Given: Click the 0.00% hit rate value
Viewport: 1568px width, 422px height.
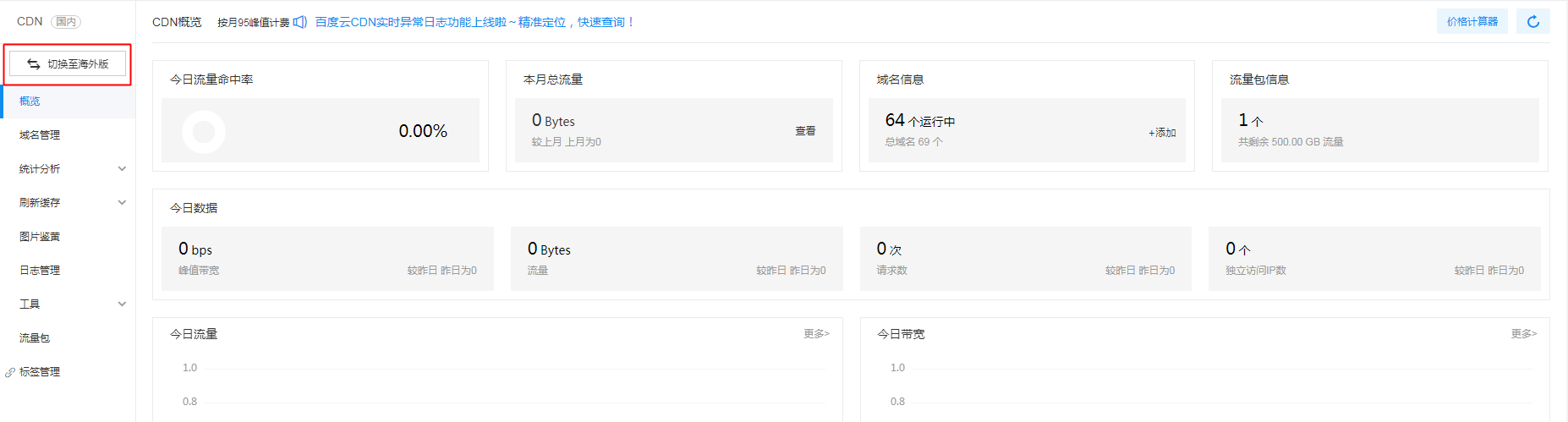Looking at the screenshot, I should point(423,131).
